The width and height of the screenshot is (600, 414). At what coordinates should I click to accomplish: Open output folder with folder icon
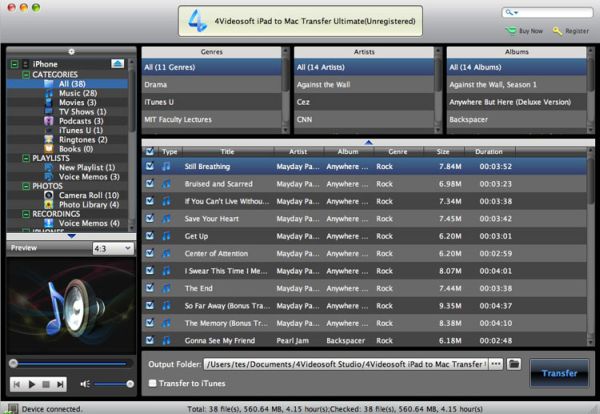coord(514,363)
